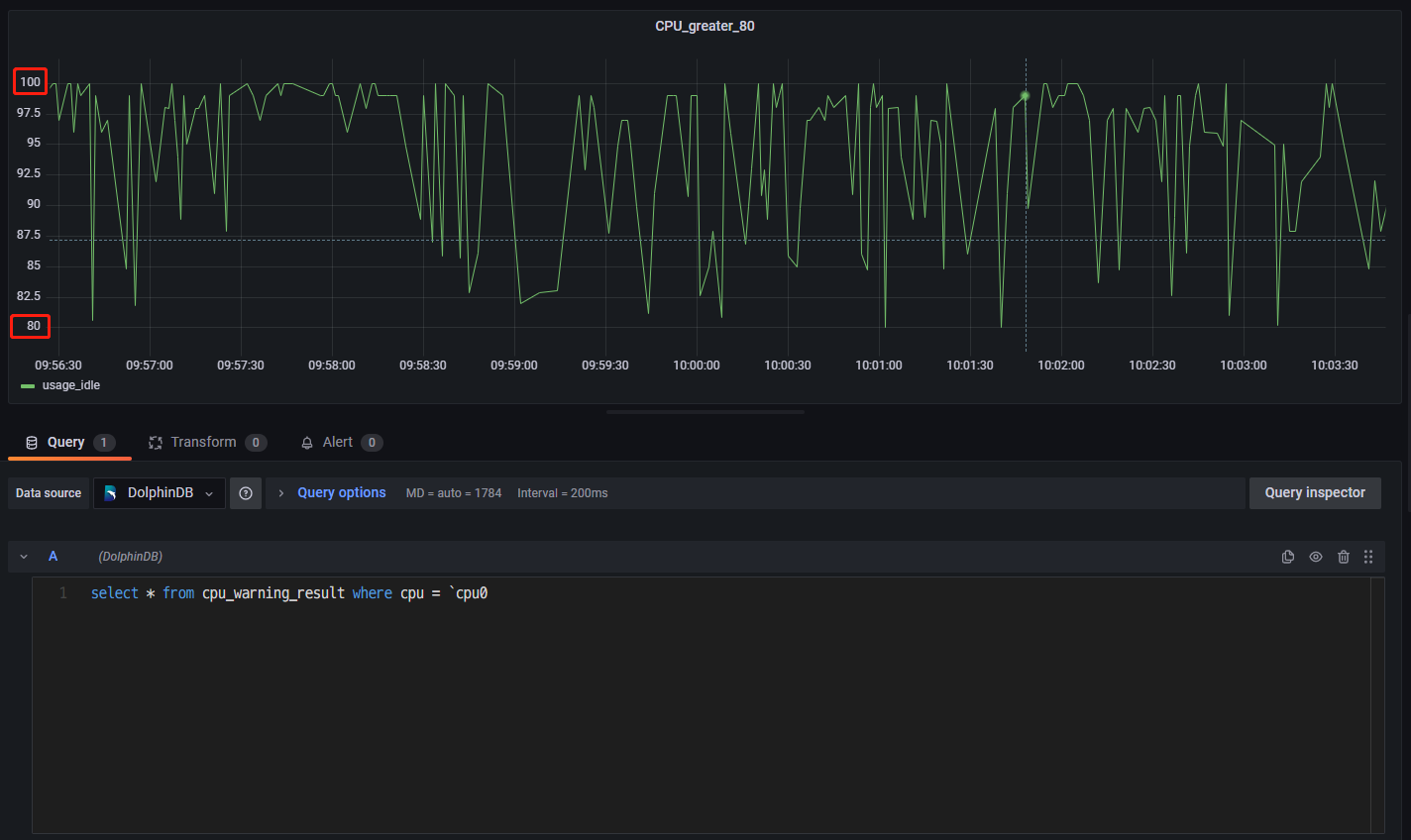This screenshot has height=840, width=1411.
Task: Delete query A using the trash icon
Action: [1344, 557]
